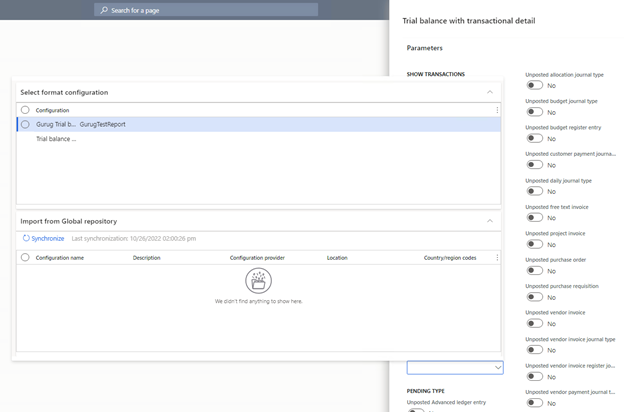The height and width of the screenshot is (412, 624).
Task: Select all rows in Configuration header
Action: click(x=25, y=110)
